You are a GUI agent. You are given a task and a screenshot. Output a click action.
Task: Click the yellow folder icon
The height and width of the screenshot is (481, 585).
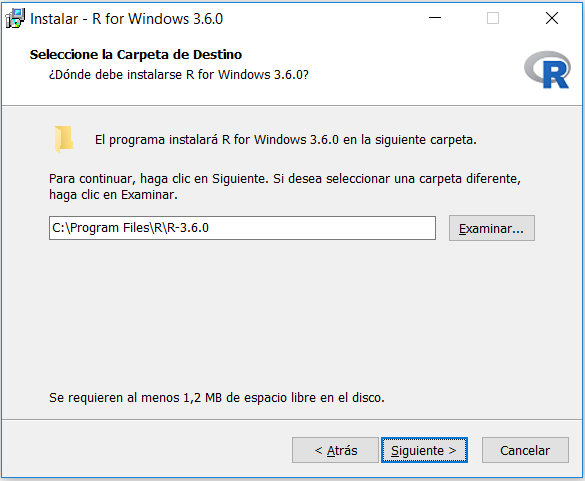click(x=64, y=140)
